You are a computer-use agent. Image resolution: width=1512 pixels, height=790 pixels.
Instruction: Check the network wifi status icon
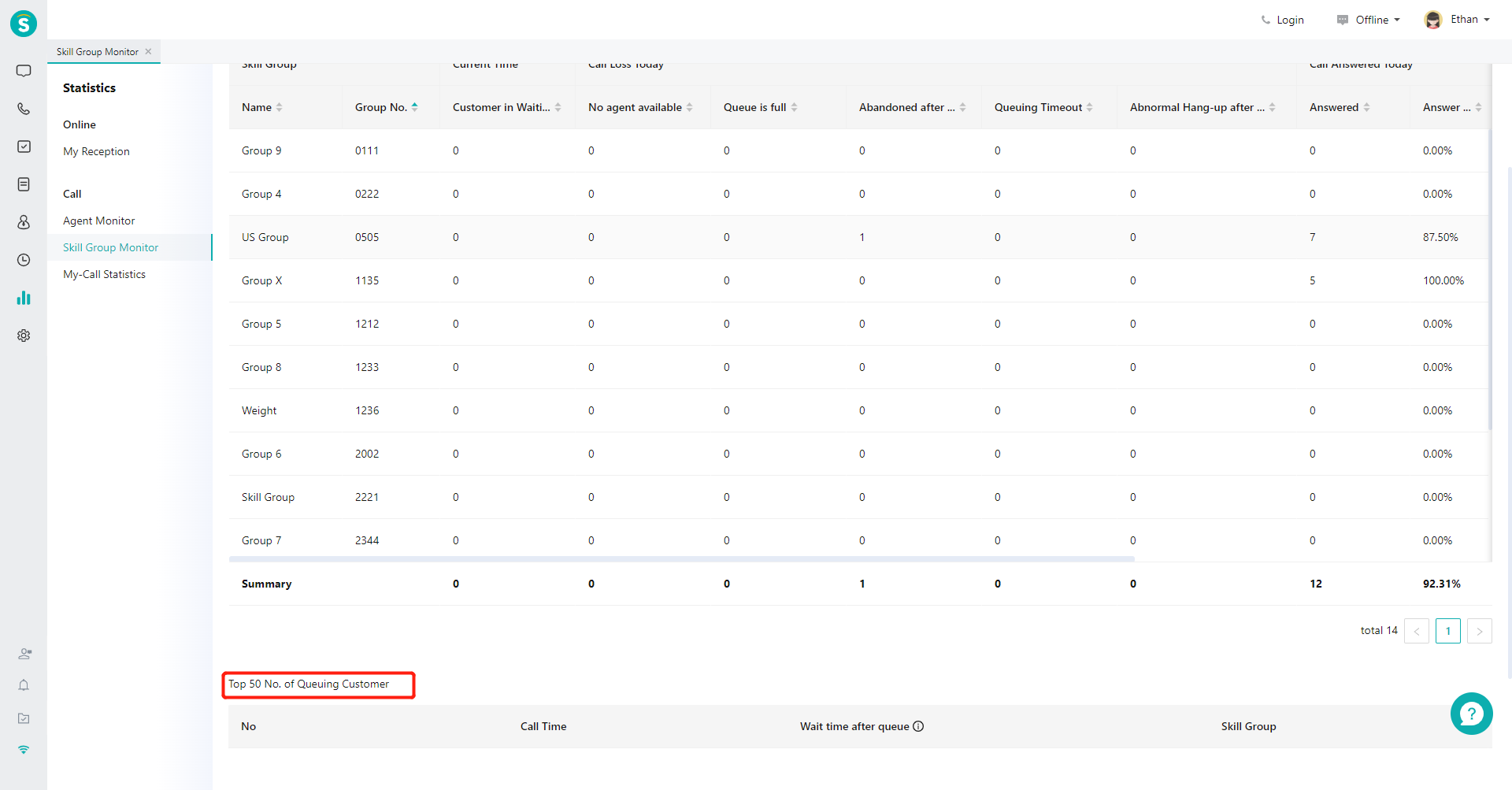click(x=24, y=750)
